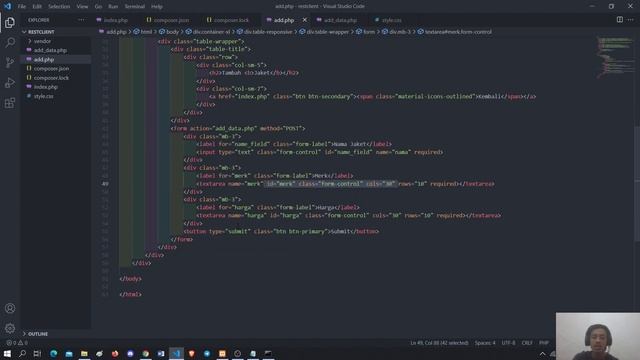Screen dimensions: 640x360
Task: Change end of line via 'CRLF'
Action: [x=527, y=343]
